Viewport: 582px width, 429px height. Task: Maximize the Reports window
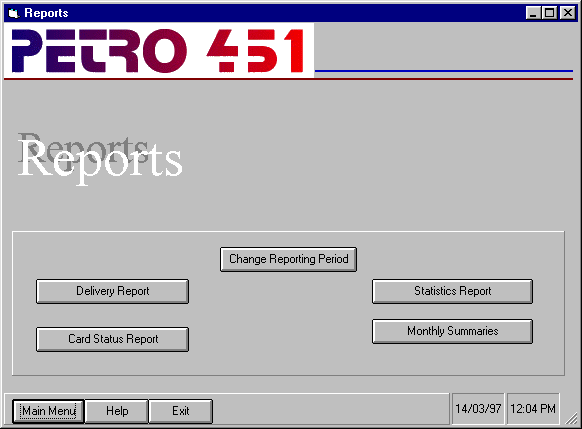(549, 13)
